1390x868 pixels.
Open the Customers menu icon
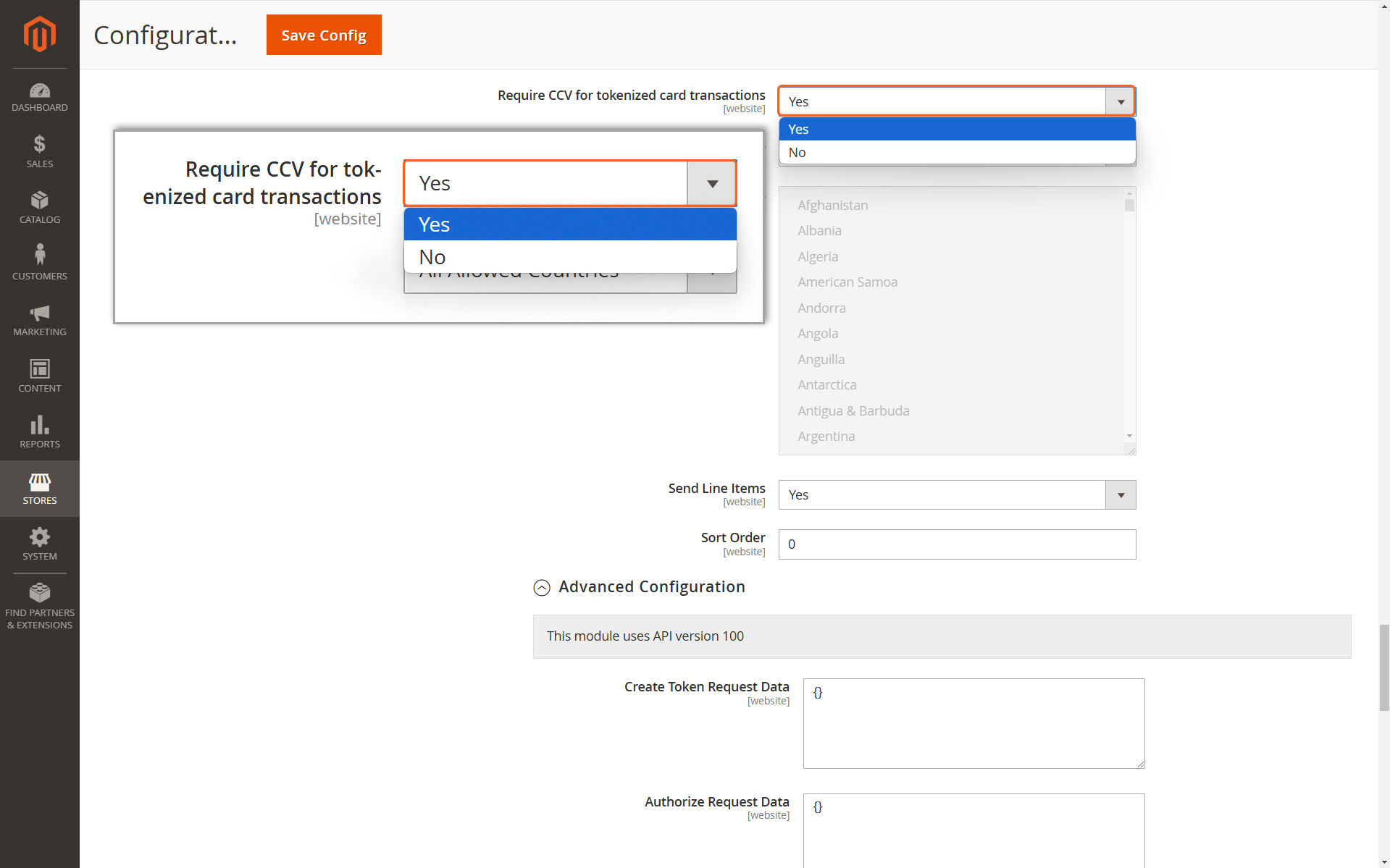tap(40, 255)
